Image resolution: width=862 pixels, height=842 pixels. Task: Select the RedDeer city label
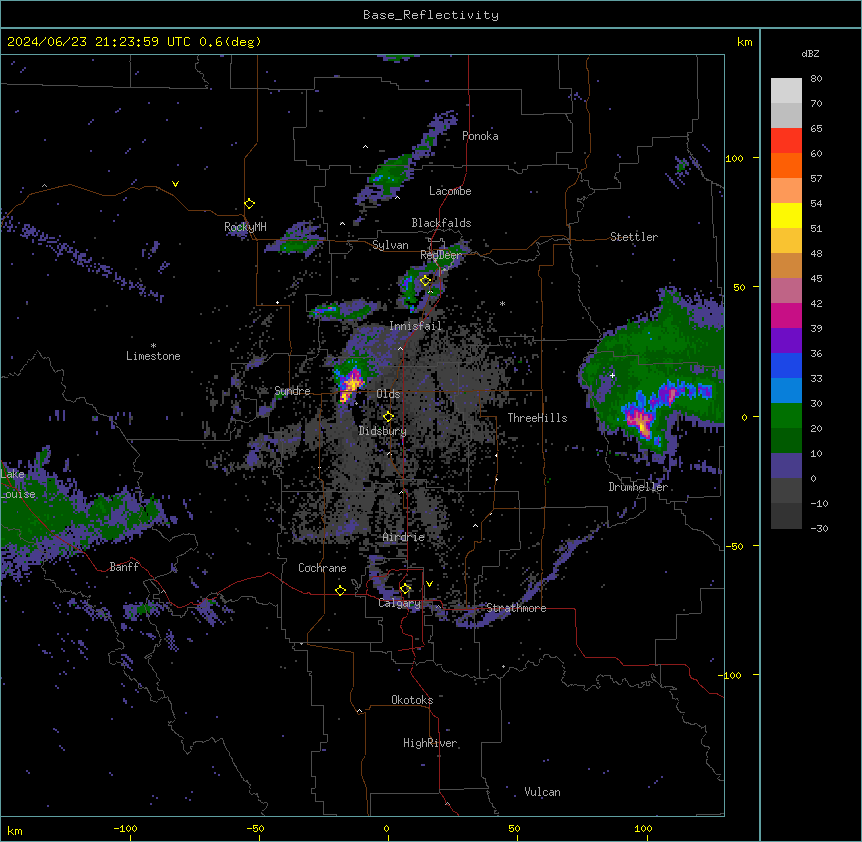[x=441, y=255]
